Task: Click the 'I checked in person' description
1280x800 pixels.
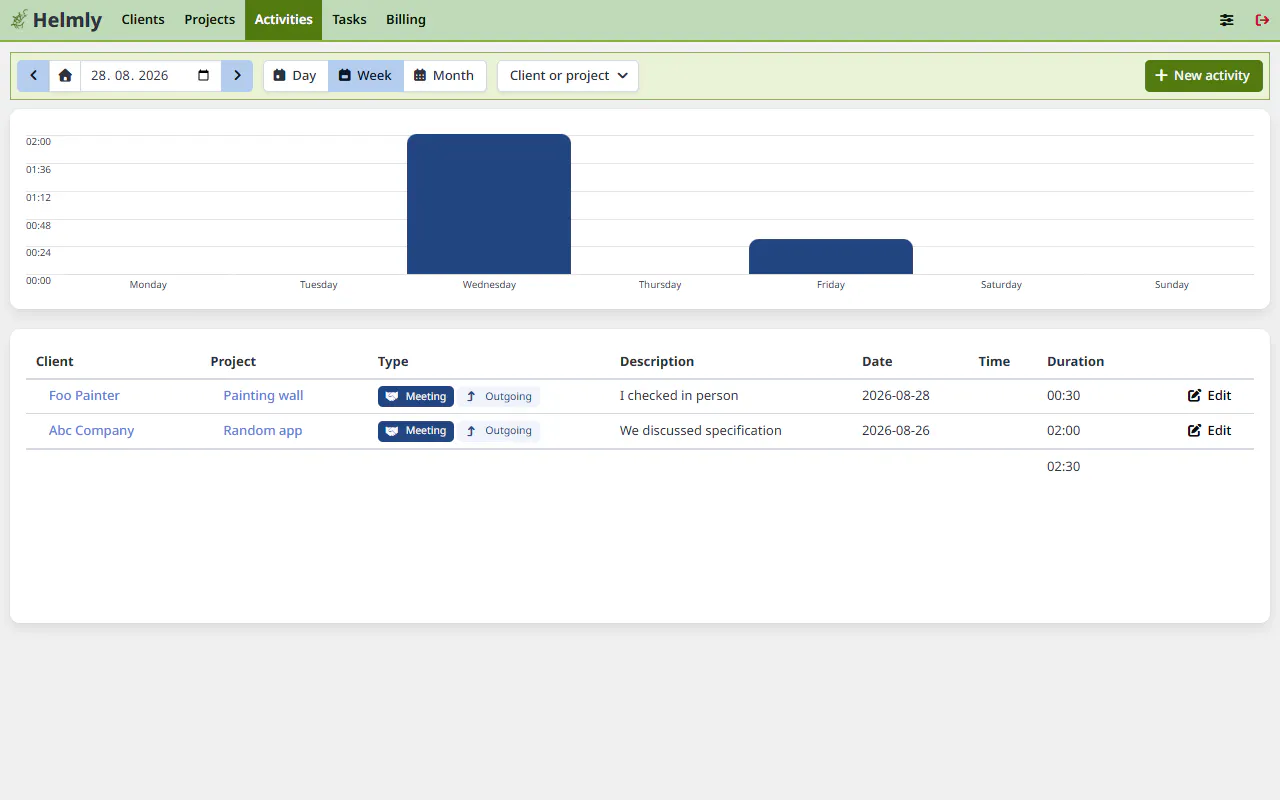Action: (679, 396)
